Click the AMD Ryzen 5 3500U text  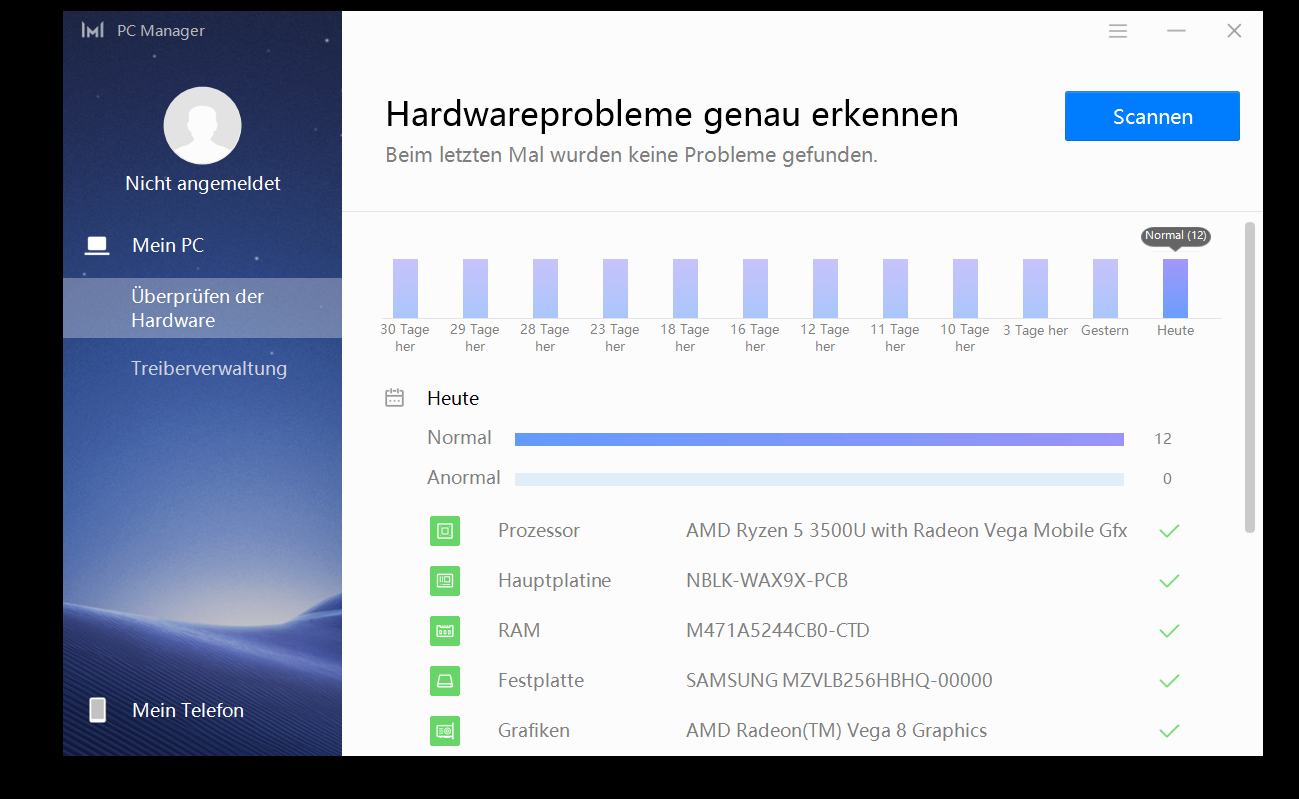pos(907,531)
